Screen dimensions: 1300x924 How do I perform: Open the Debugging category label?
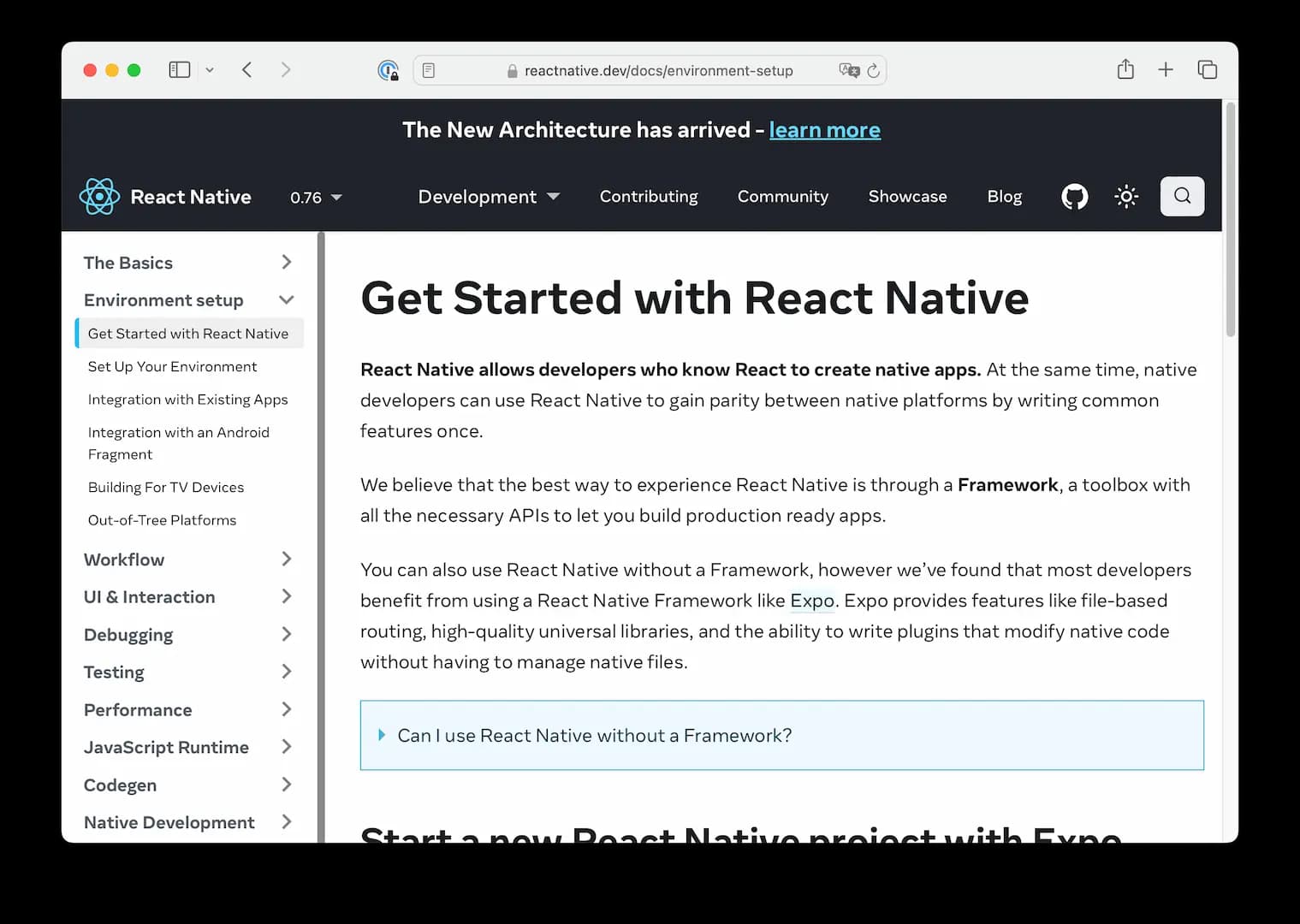(x=128, y=635)
